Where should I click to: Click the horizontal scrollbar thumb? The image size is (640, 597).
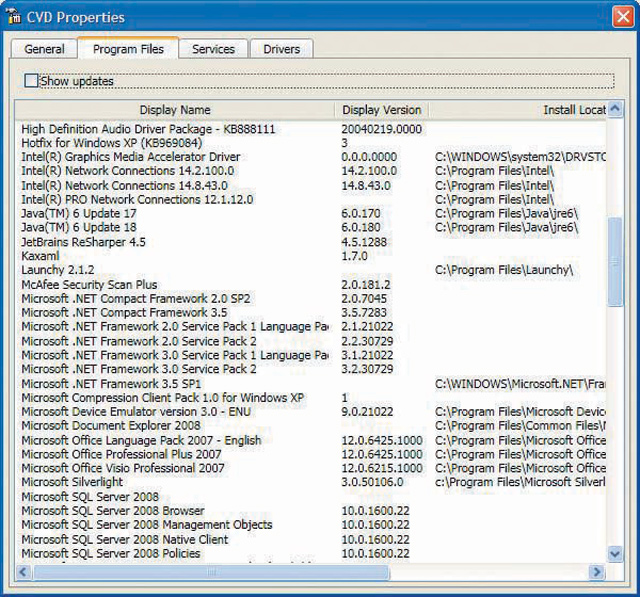(211, 572)
